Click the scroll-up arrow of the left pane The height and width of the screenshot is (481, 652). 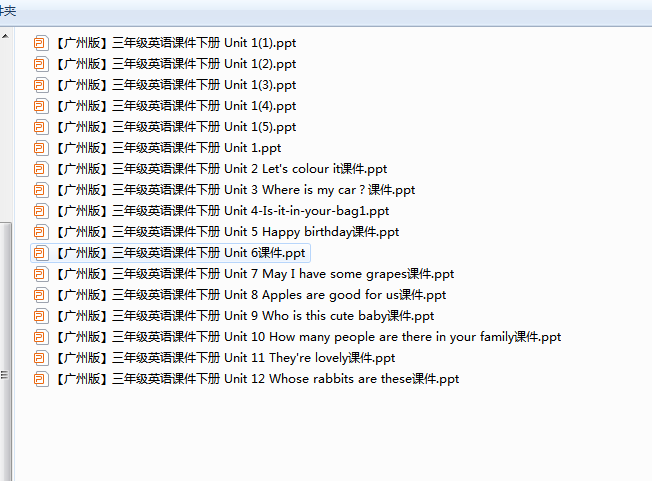coord(5,36)
